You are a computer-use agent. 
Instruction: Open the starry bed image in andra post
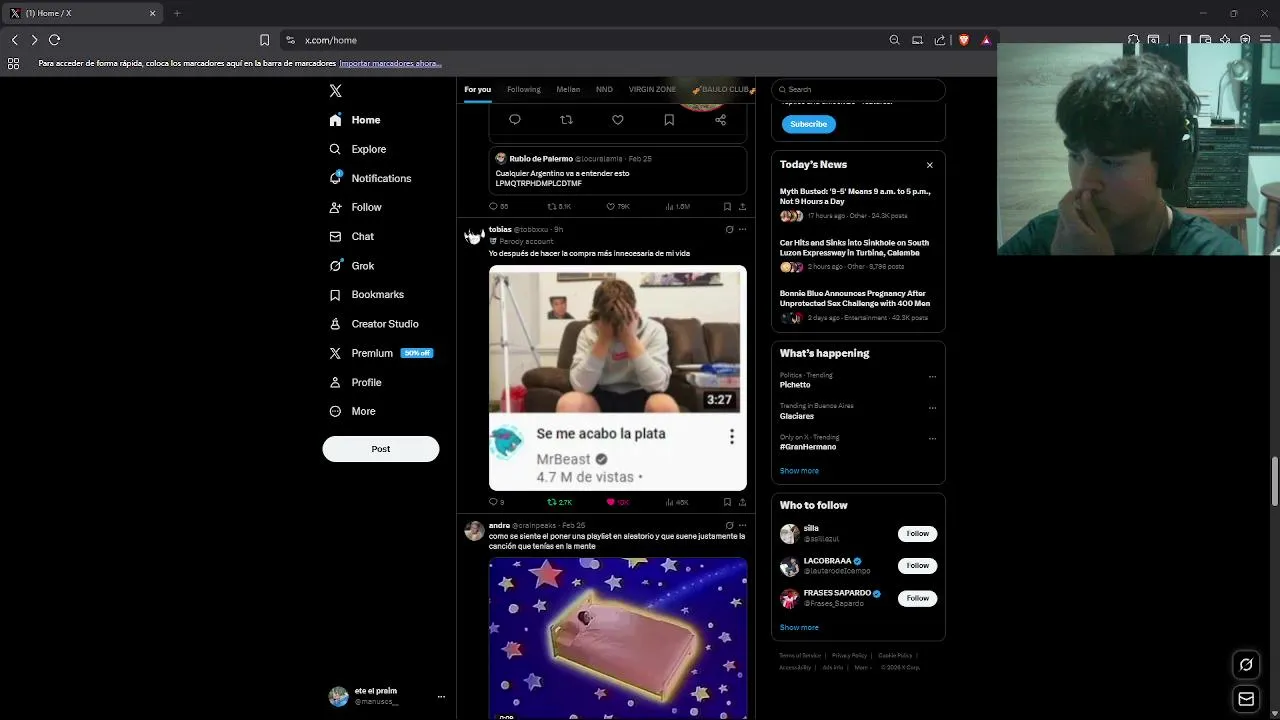click(x=618, y=638)
